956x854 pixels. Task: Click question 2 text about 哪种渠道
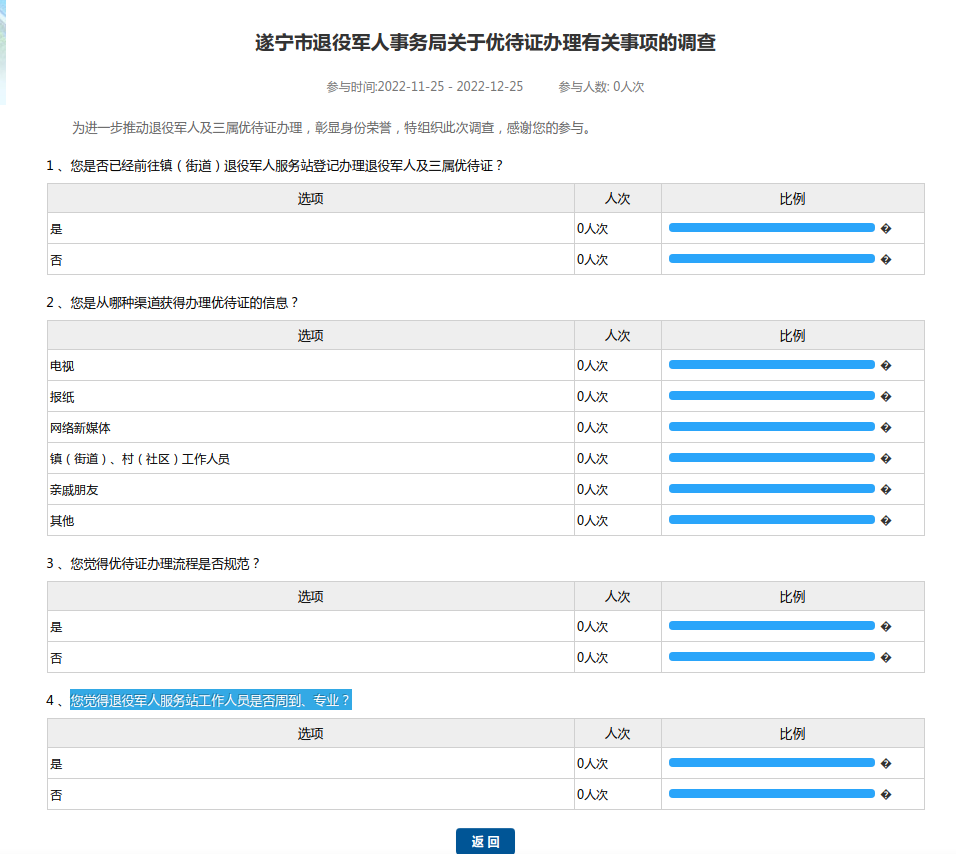point(185,302)
